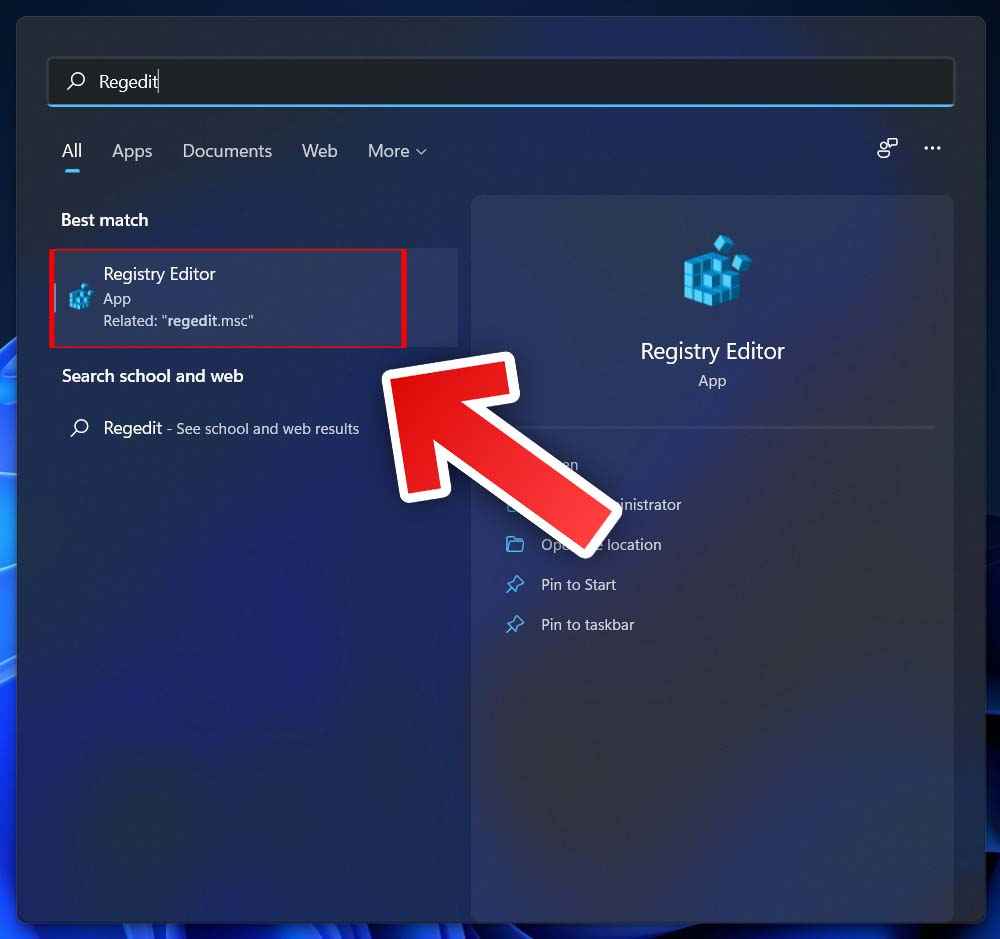Click the Registry Editor title in preview pane
Screen dimensions: 1000x939
[712, 351]
